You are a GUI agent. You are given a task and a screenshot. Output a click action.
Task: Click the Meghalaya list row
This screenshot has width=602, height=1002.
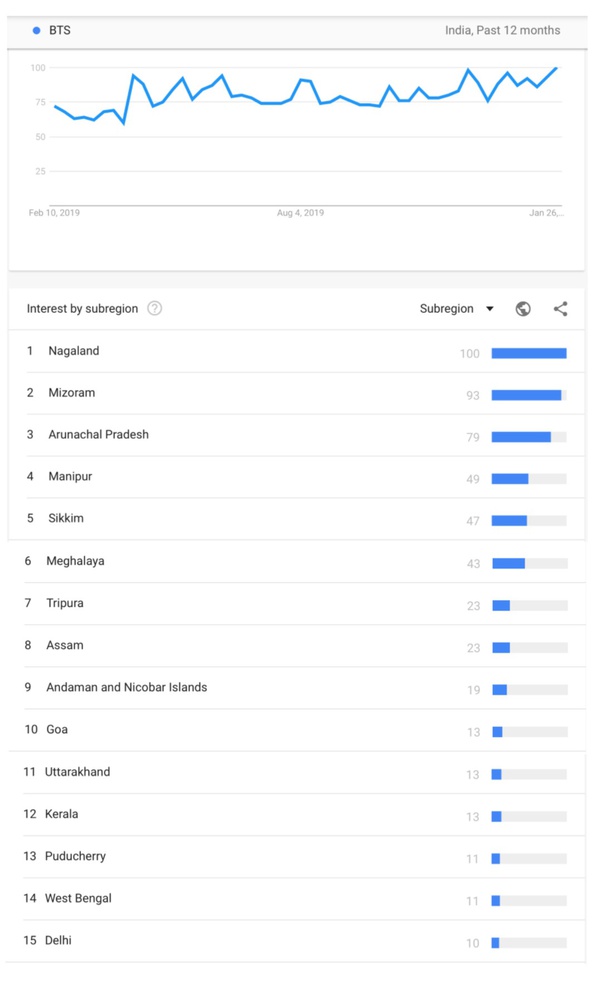point(74,561)
